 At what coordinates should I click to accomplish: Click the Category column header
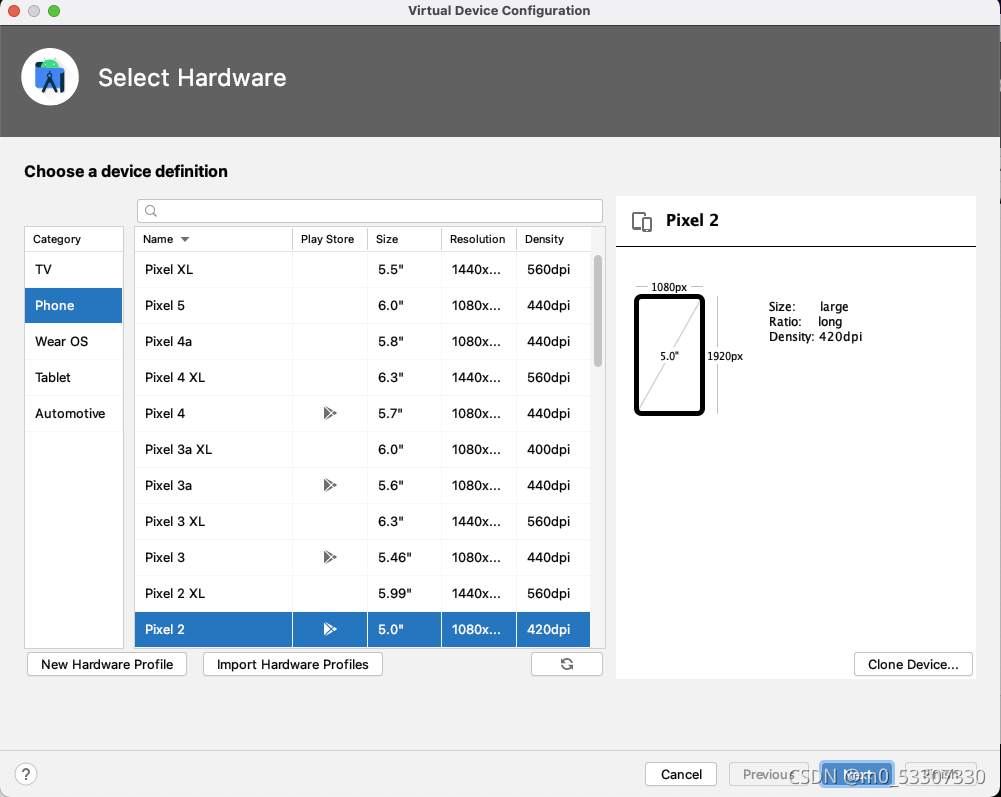(x=73, y=239)
